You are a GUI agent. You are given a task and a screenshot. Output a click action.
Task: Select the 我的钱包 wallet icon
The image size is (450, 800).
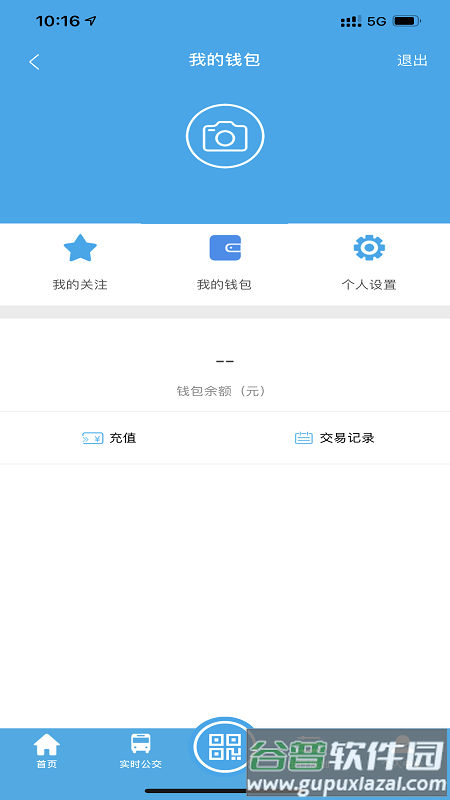pos(225,248)
